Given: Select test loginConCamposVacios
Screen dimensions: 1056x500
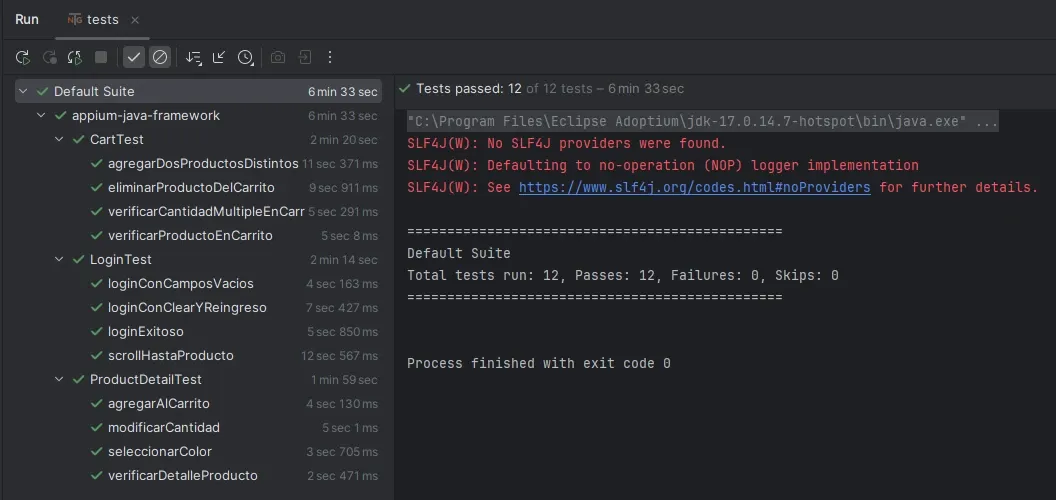Looking at the screenshot, I should (x=198, y=284).
